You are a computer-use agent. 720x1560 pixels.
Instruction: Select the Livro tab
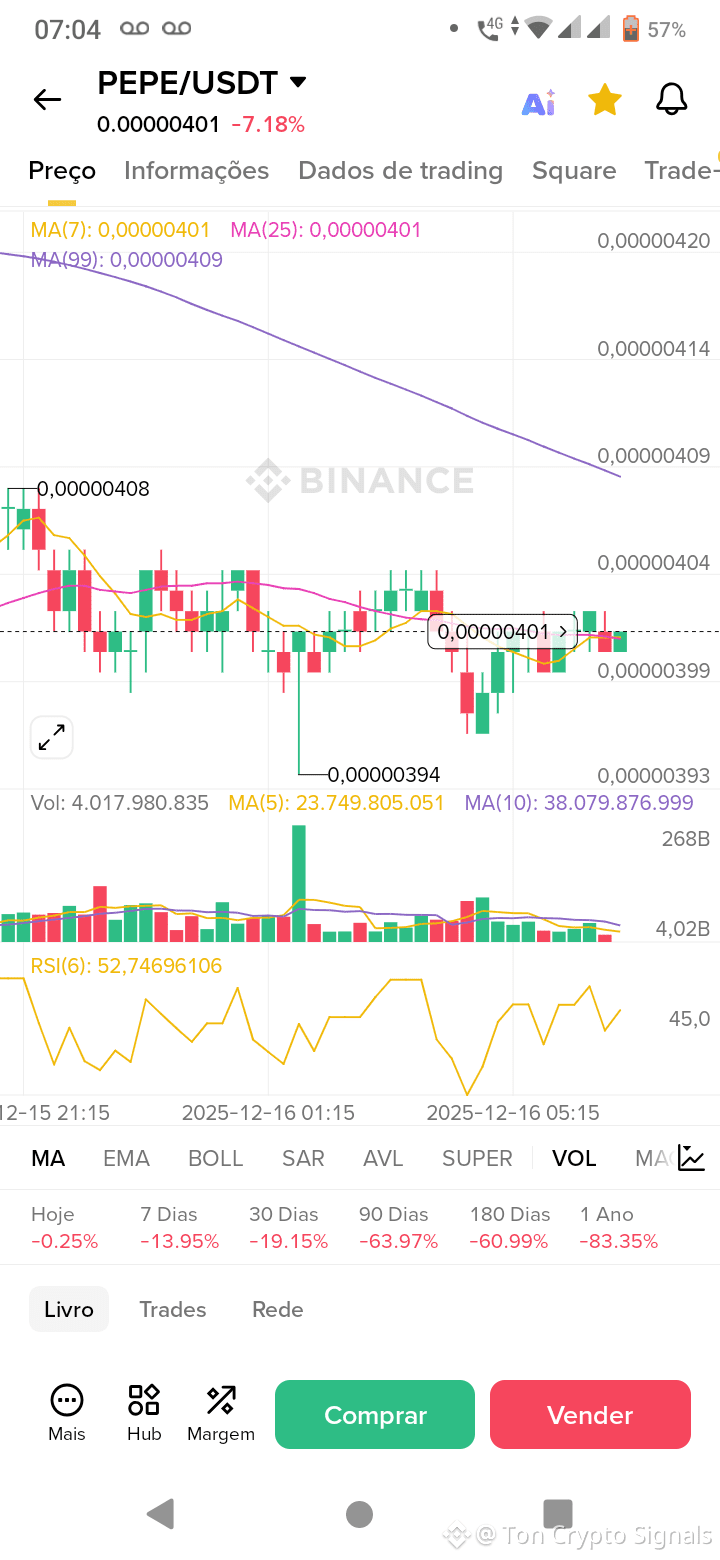pos(69,1309)
